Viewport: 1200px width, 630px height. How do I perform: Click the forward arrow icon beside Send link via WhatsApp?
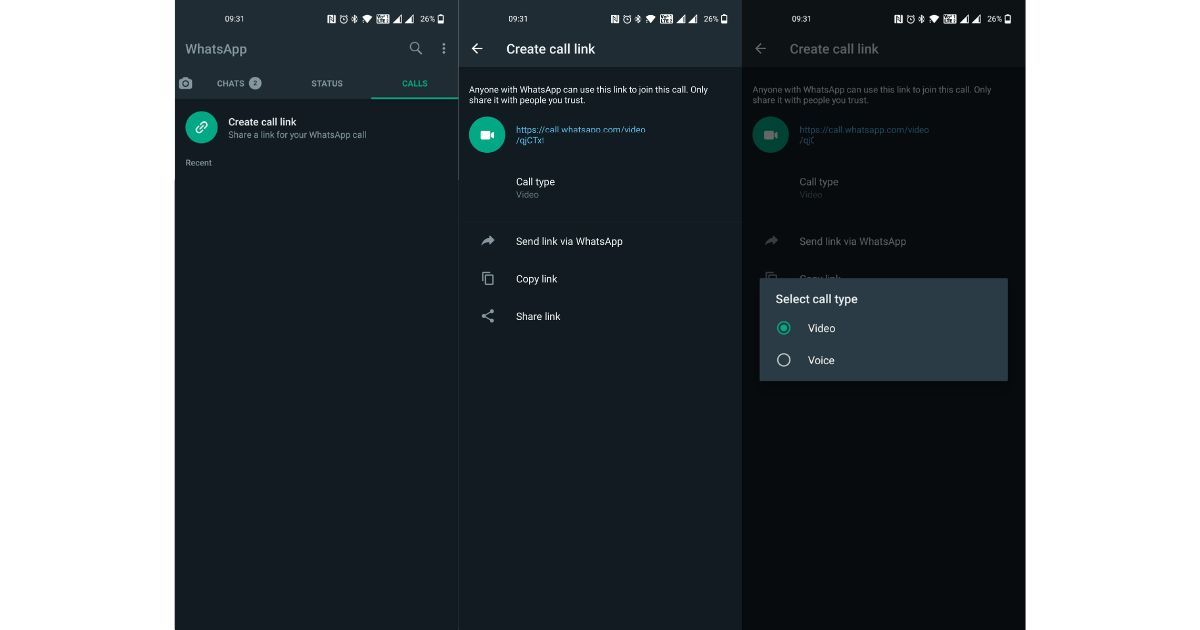[x=488, y=241]
